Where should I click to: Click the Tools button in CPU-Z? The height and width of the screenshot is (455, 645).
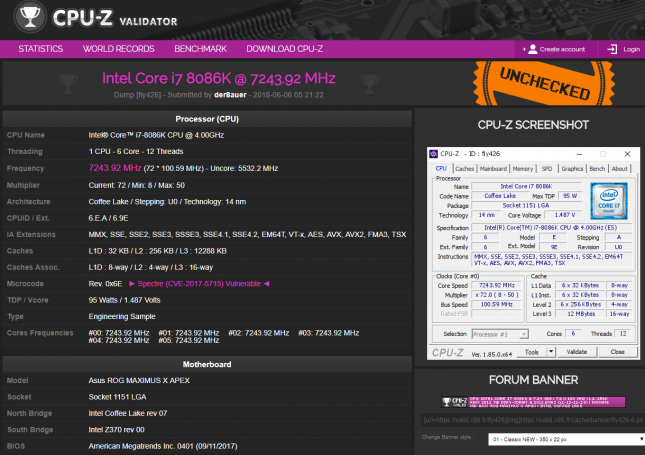point(531,352)
